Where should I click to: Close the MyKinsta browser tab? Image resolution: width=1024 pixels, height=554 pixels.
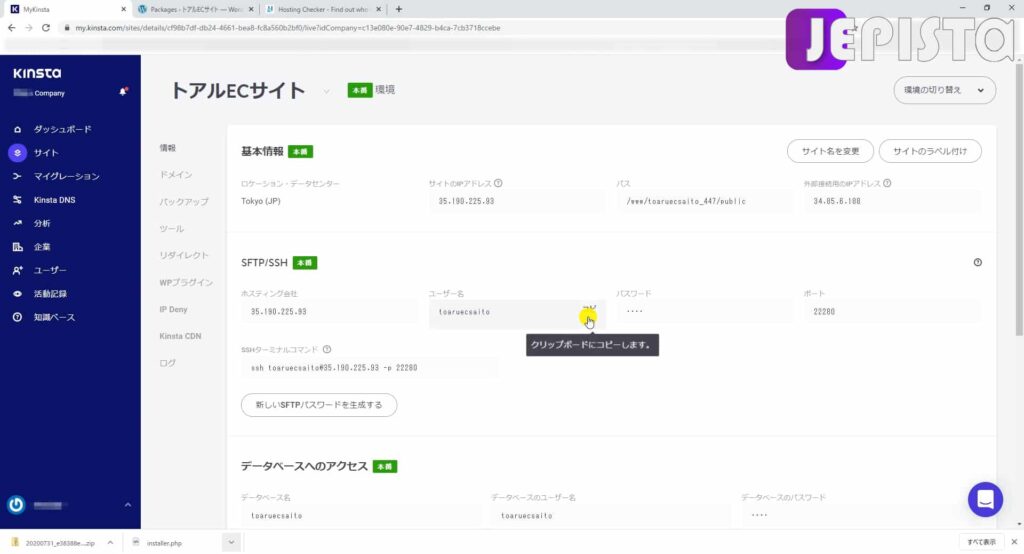pos(123,9)
